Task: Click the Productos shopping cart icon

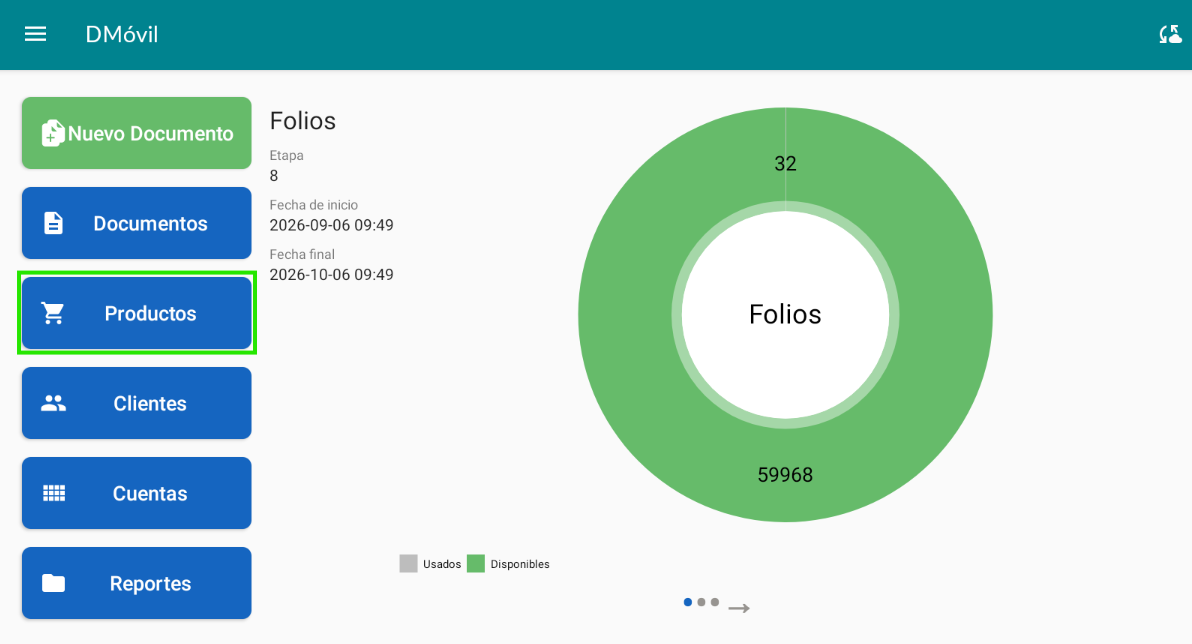Action: point(52,313)
